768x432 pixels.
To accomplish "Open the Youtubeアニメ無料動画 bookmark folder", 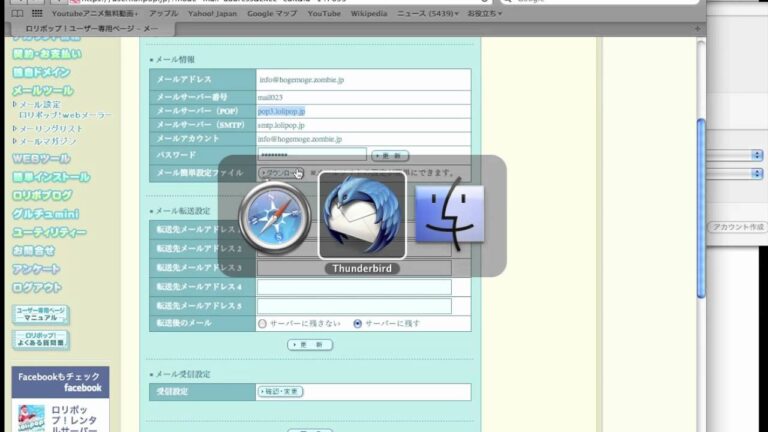I will click(95, 14).
